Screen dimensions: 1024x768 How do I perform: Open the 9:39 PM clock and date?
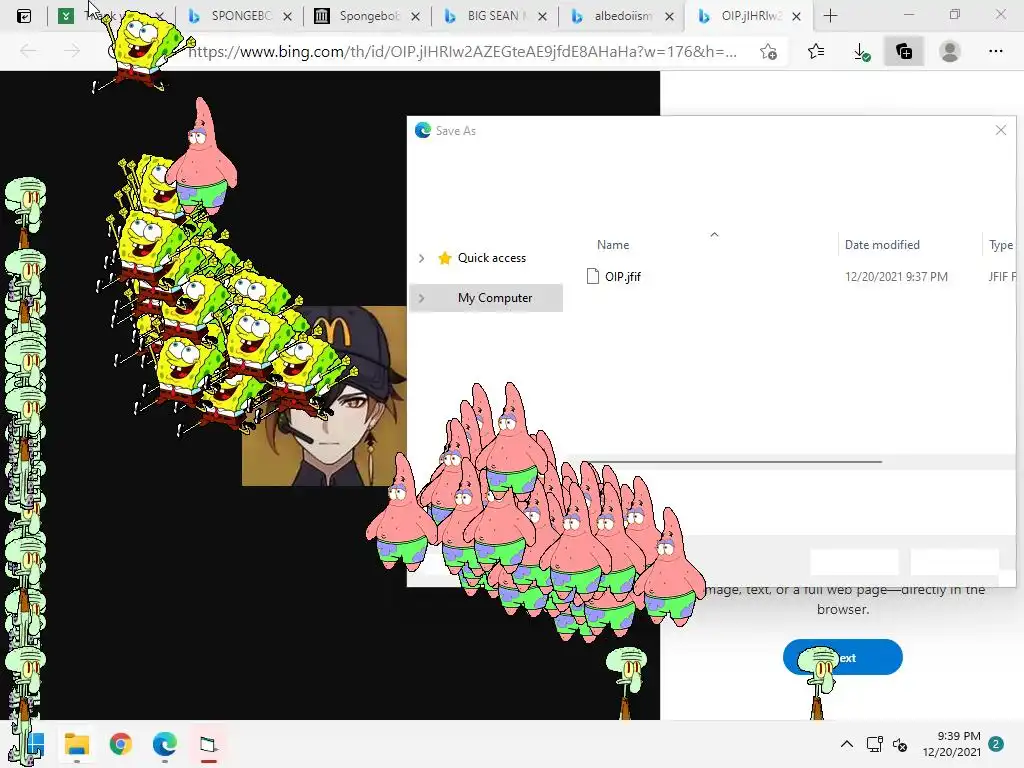click(952, 744)
